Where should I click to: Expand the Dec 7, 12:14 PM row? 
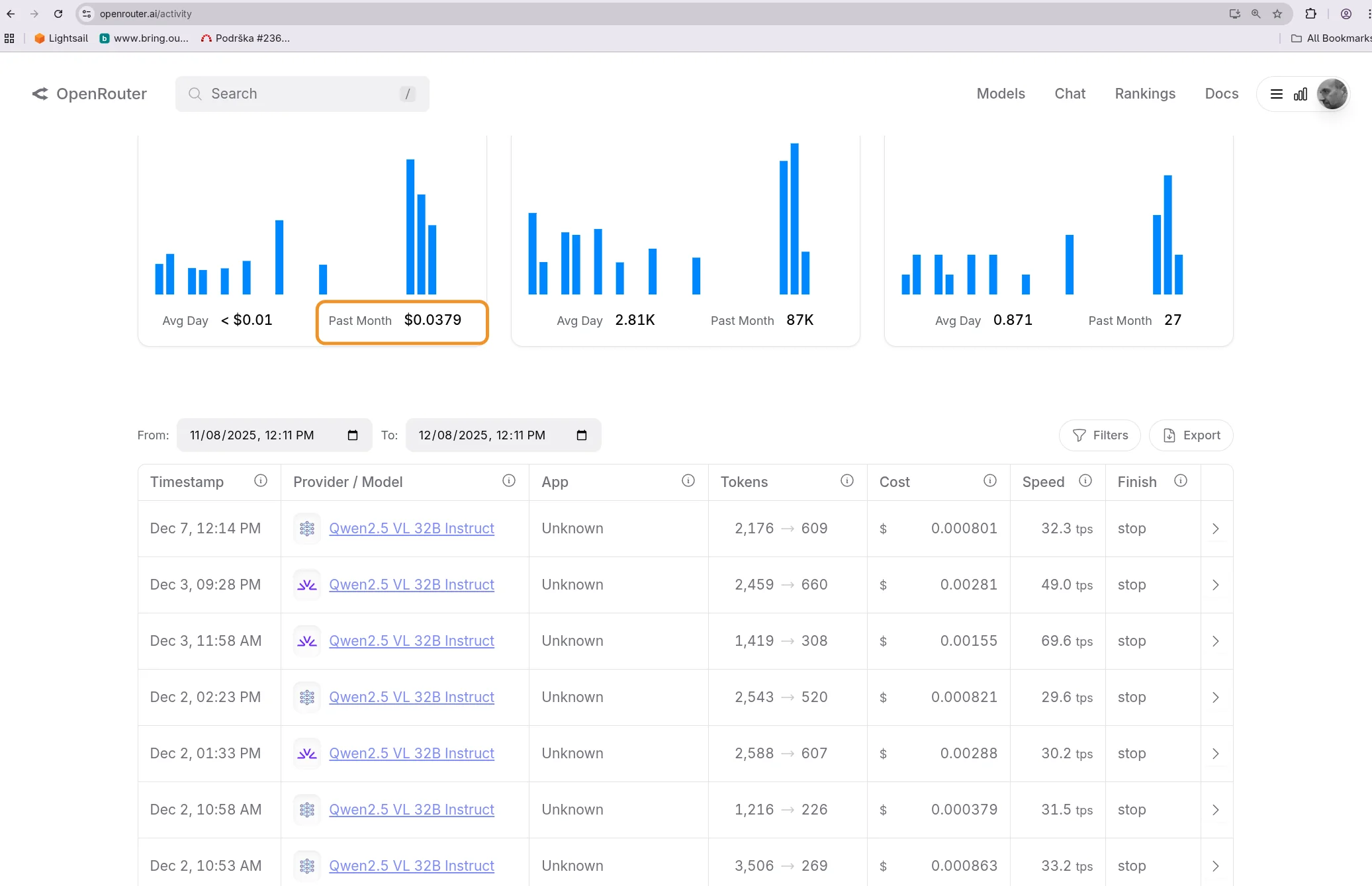click(x=1215, y=529)
